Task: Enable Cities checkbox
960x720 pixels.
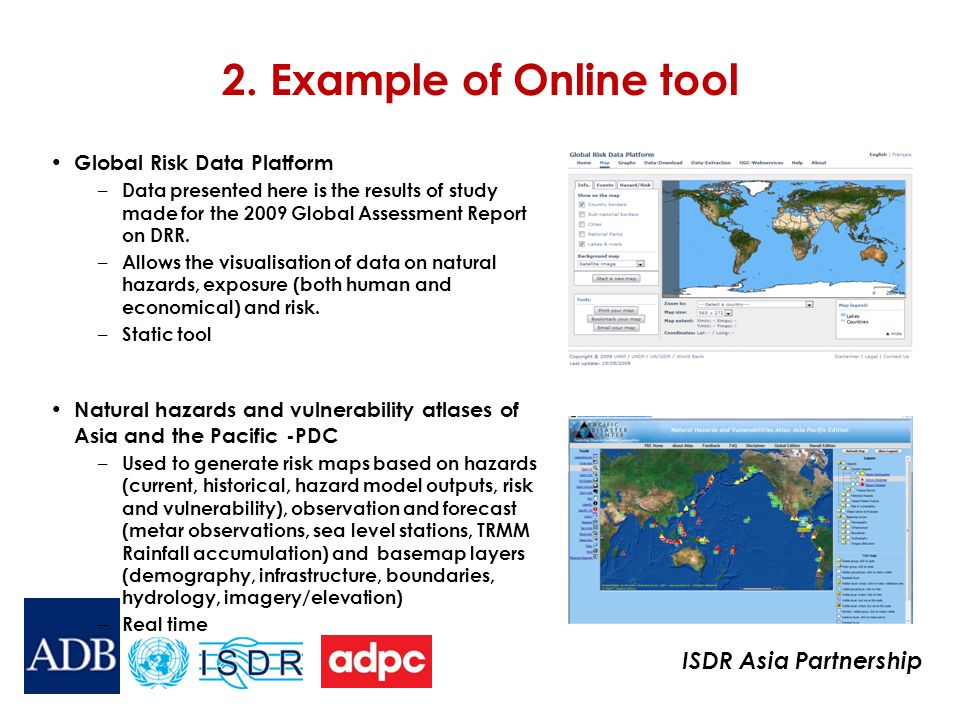Action: (582, 224)
